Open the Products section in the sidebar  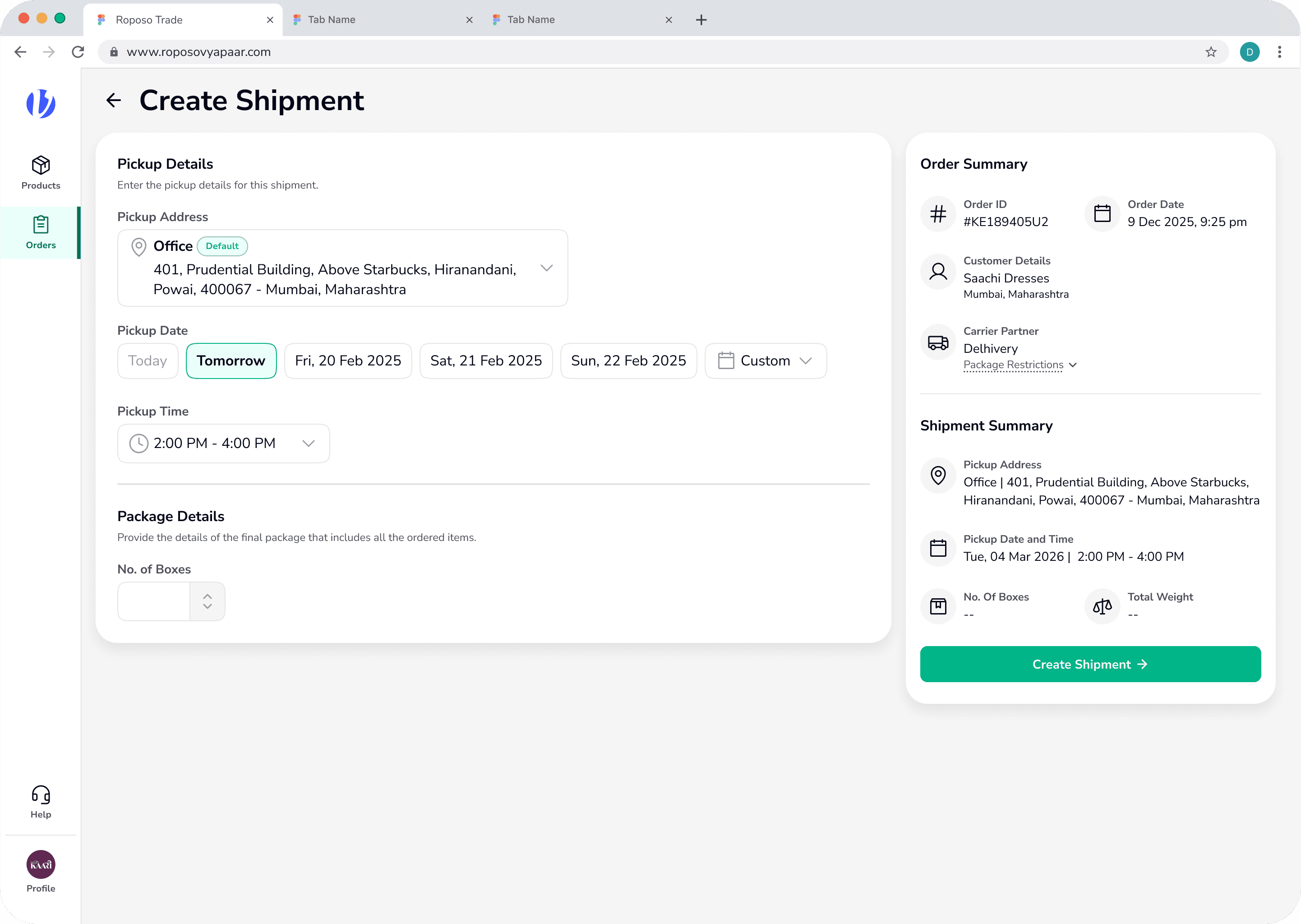click(41, 173)
